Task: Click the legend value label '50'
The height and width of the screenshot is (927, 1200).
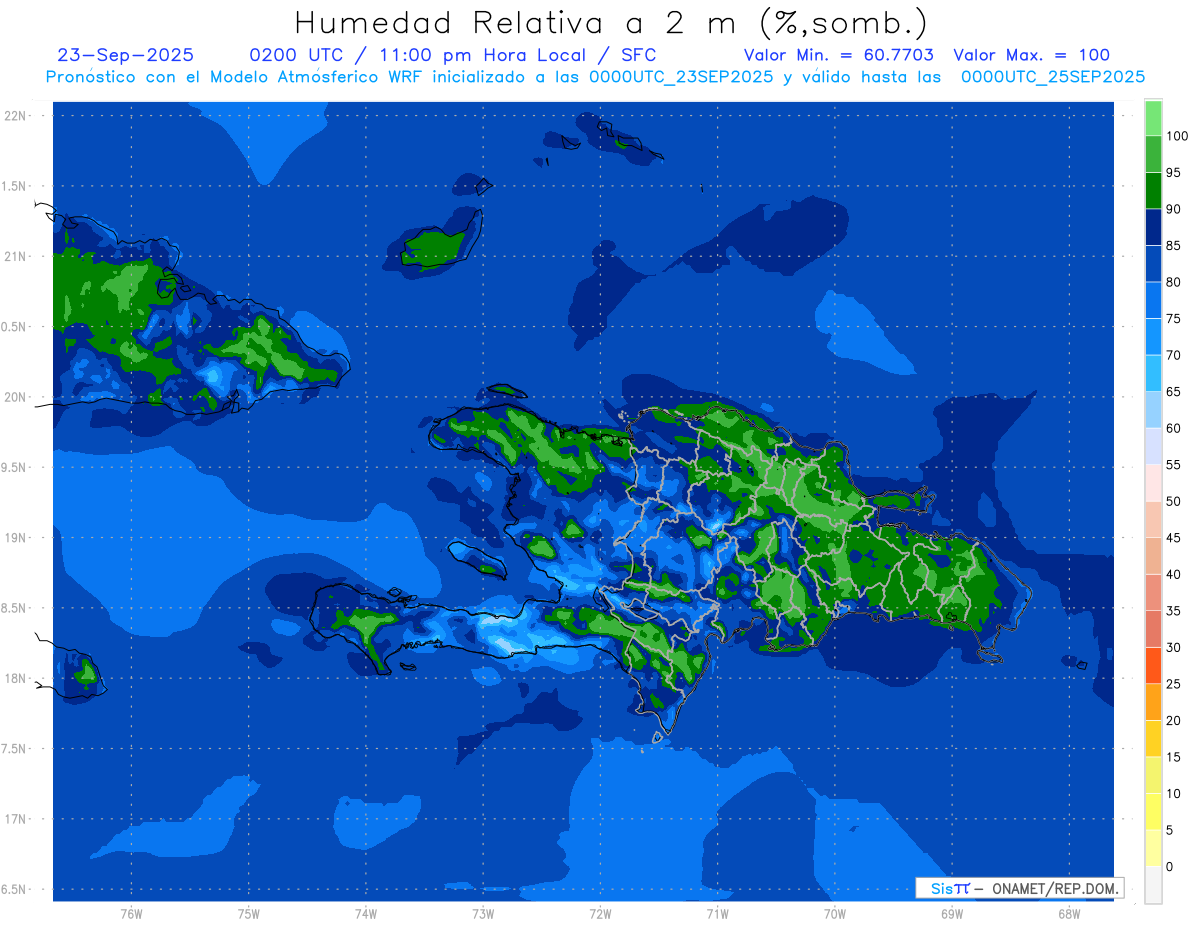Action: tap(1173, 501)
